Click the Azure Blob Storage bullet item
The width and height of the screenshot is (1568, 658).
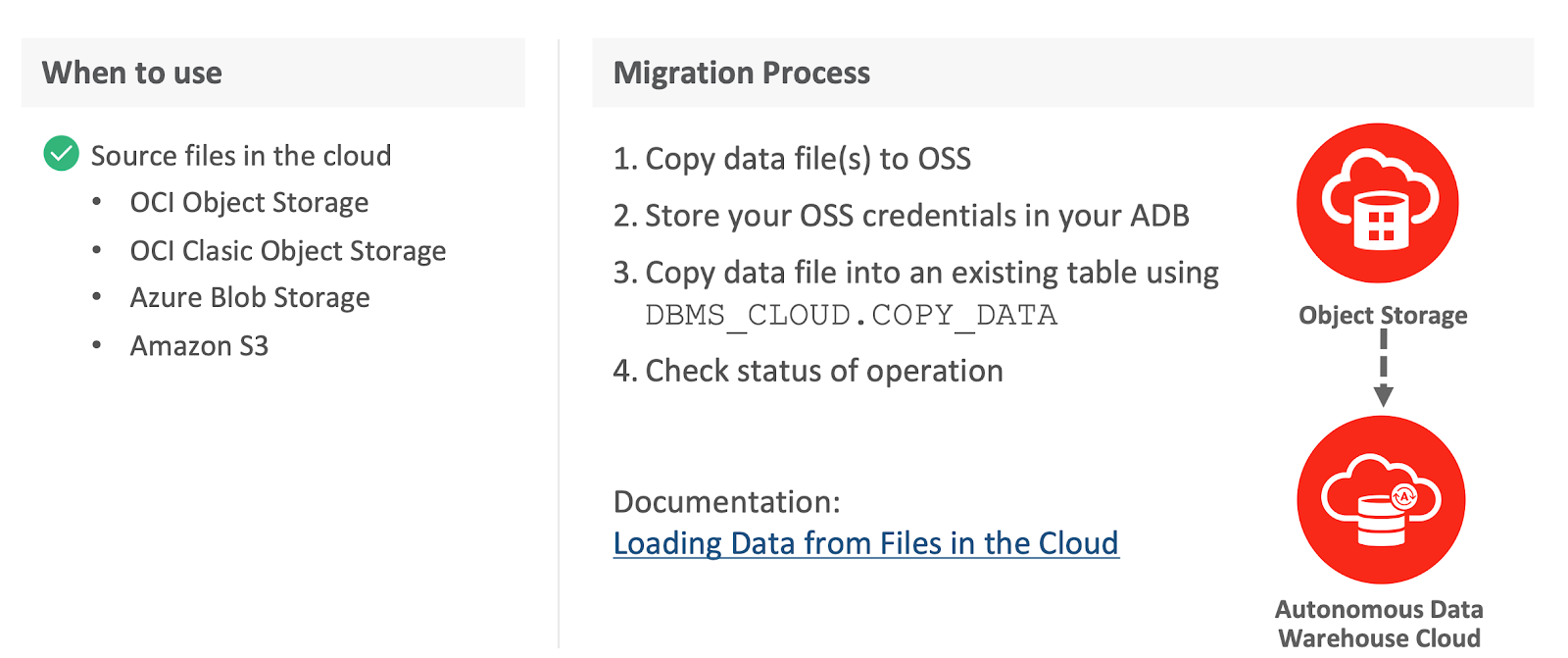[x=250, y=297]
